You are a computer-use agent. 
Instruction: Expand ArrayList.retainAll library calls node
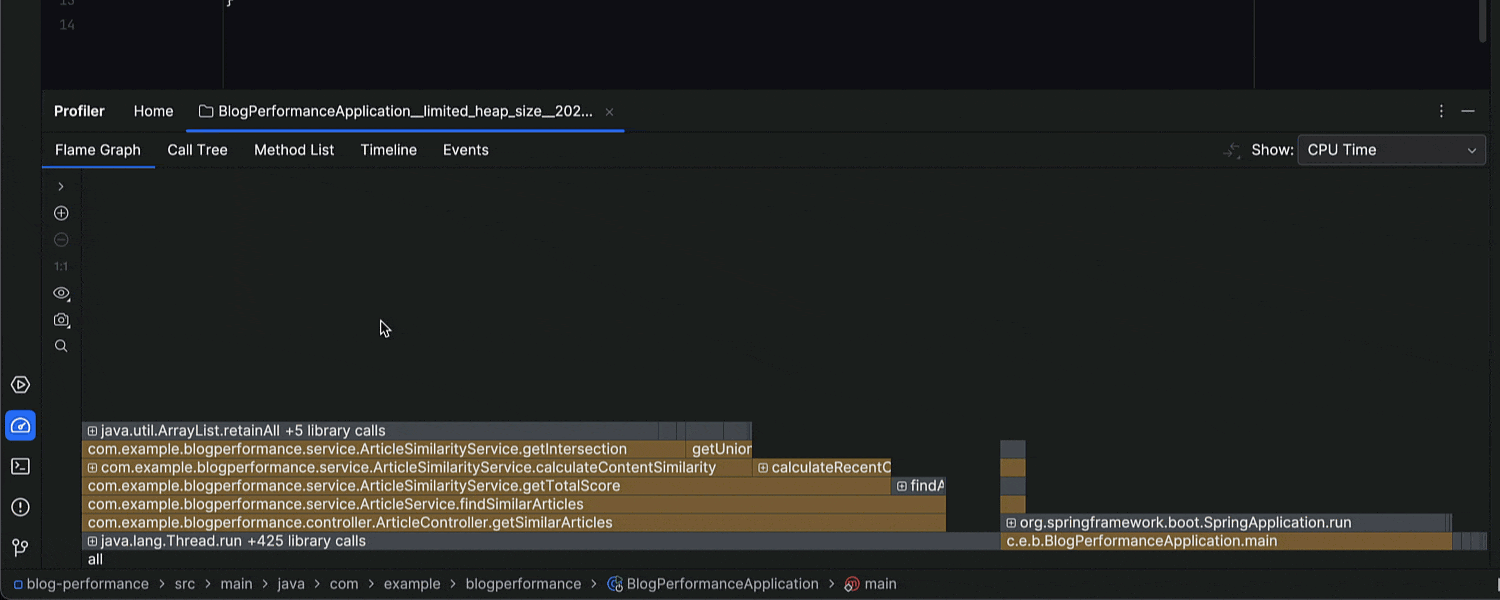click(x=92, y=430)
